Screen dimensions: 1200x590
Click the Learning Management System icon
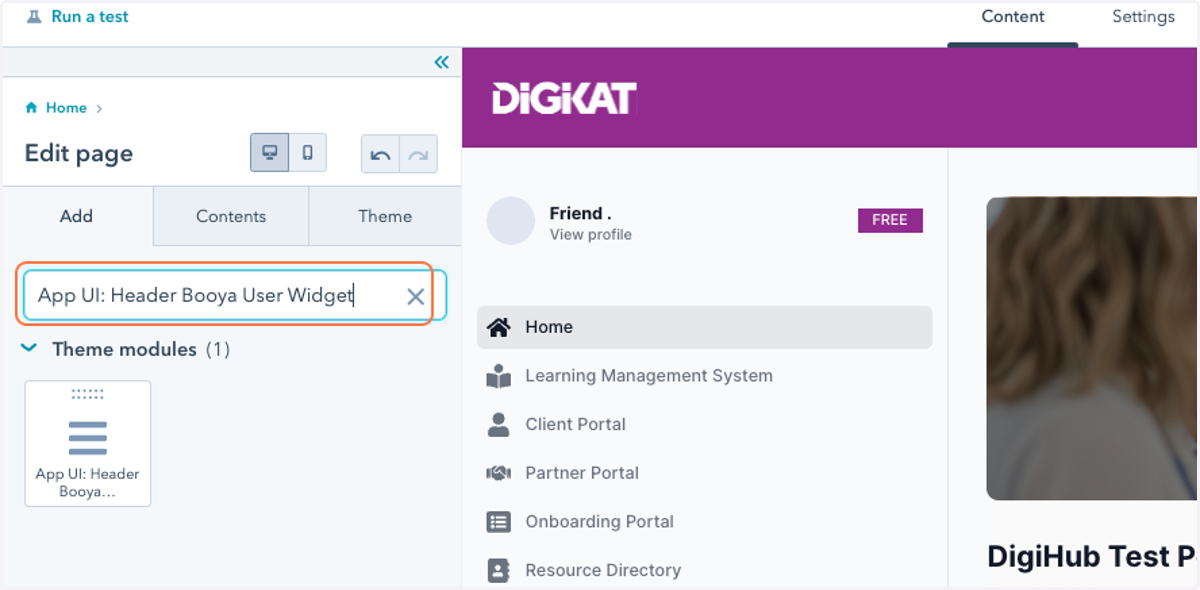click(x=498, y=376)
